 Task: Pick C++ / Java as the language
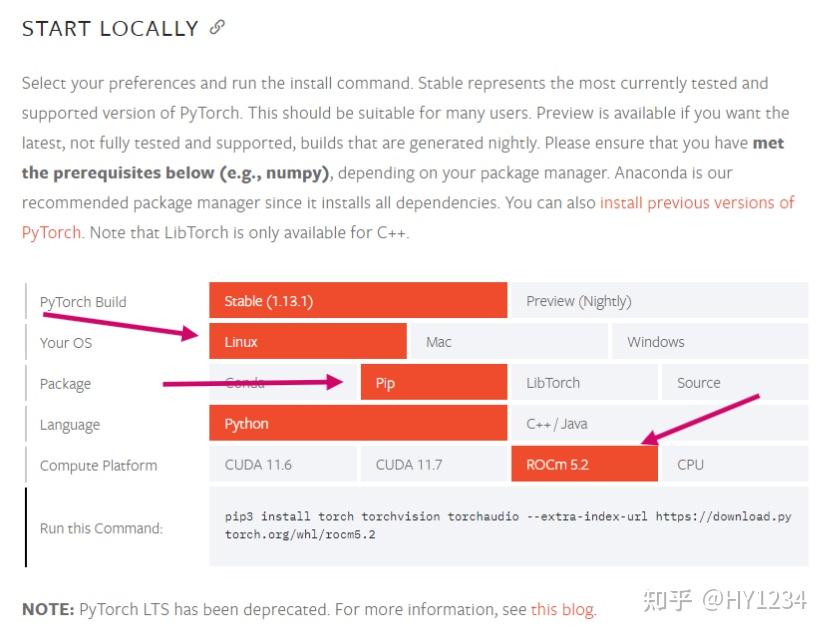coord(659,424)
